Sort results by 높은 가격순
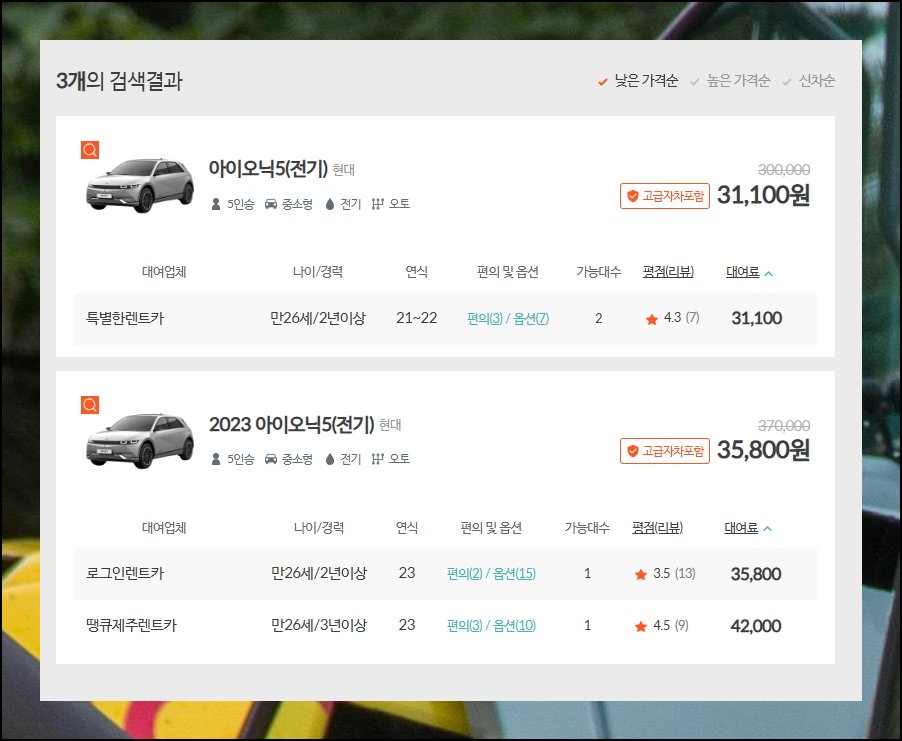This screenshot has height=741, width=902. (x=730, y=81)
